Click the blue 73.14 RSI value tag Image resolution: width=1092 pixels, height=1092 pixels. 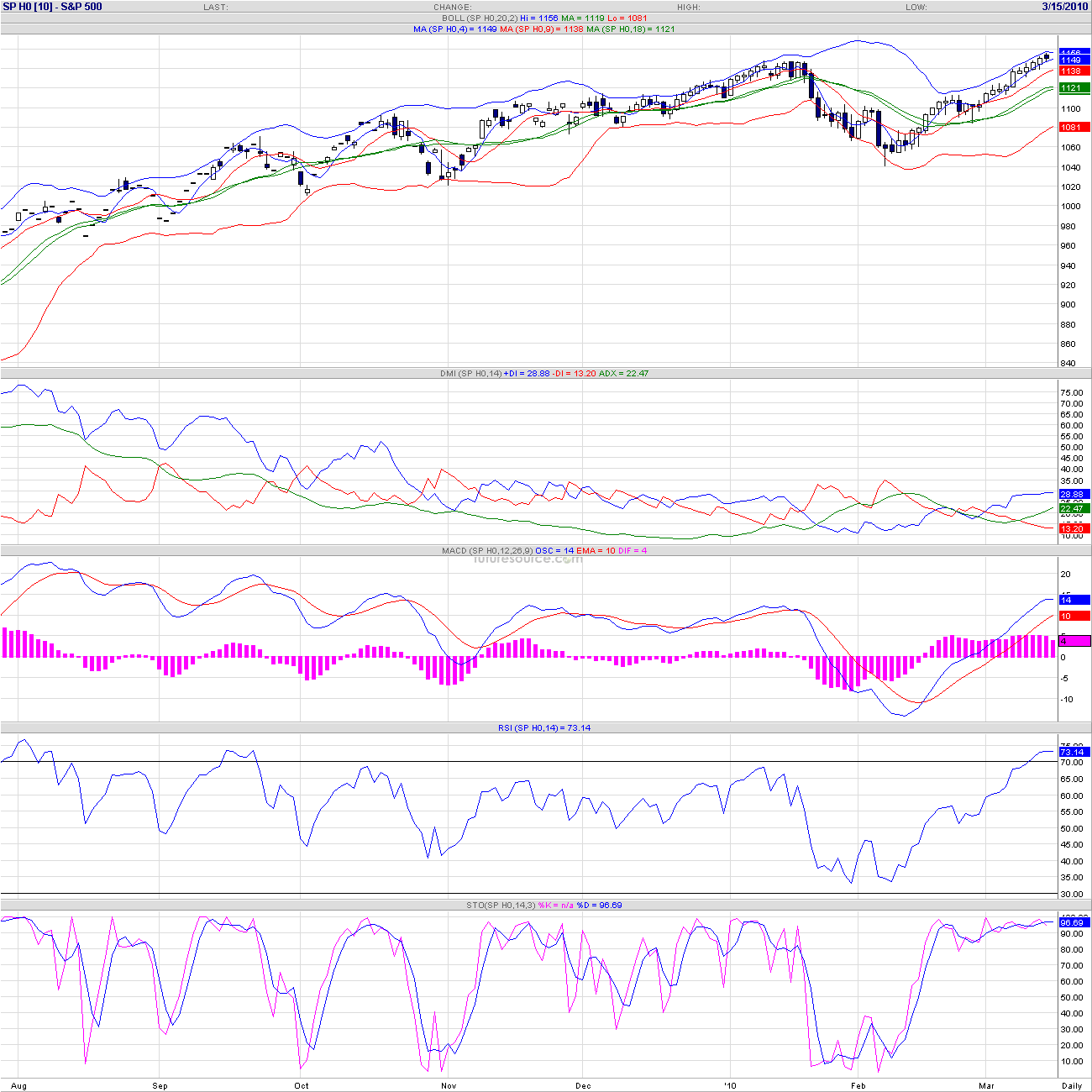point(1074,752)
